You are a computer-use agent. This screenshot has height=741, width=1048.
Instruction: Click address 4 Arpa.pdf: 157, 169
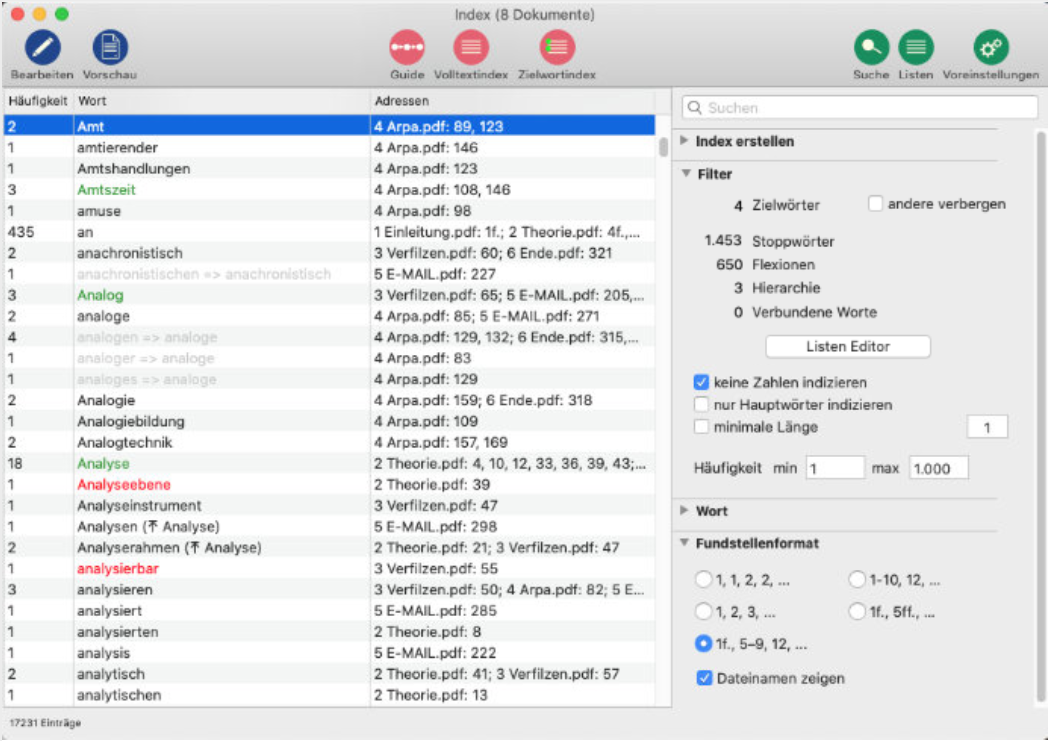coord(440,442)
